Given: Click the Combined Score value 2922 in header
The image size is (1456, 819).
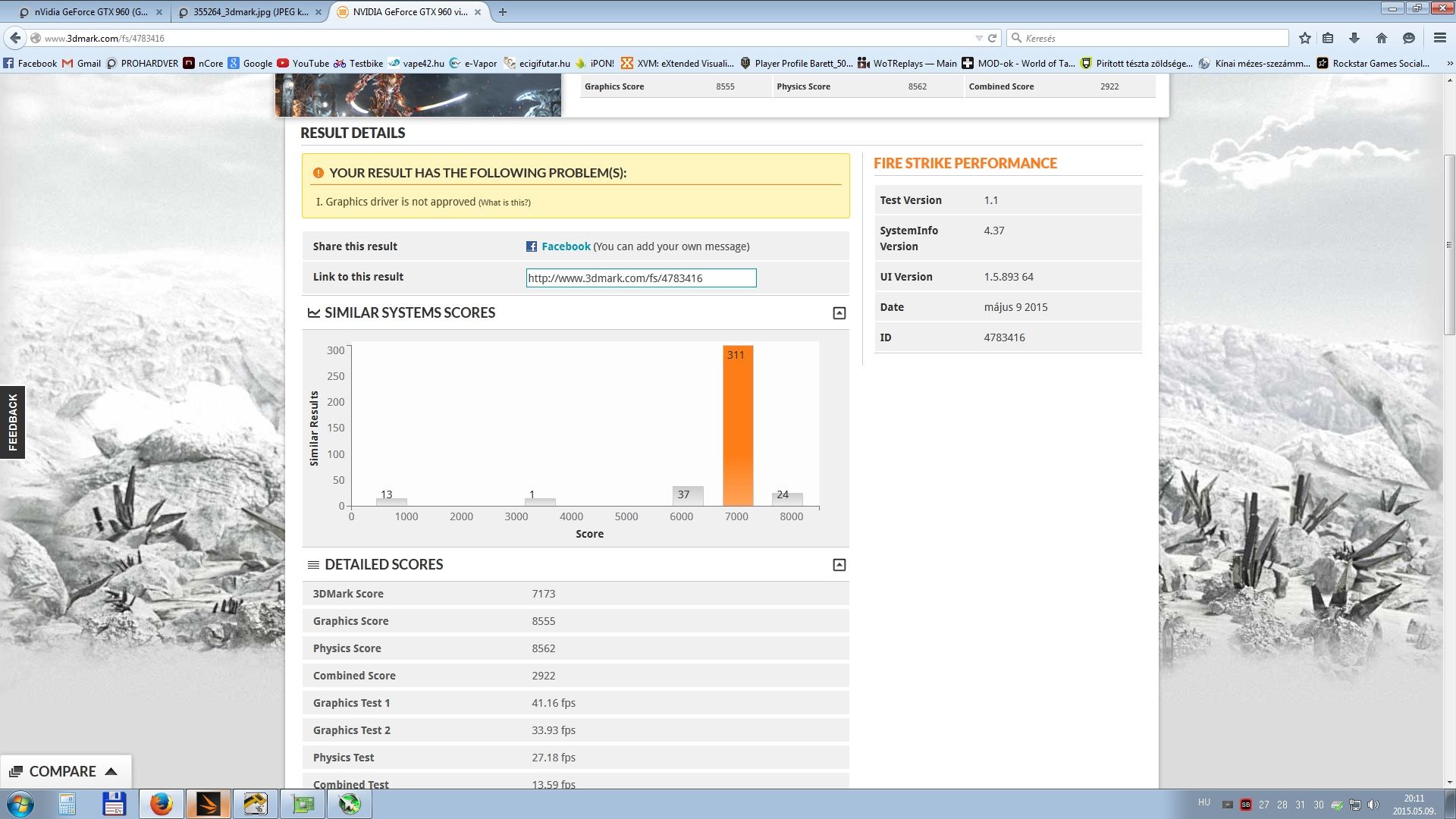Looking at the screenshot, I should pos(1109,86).
